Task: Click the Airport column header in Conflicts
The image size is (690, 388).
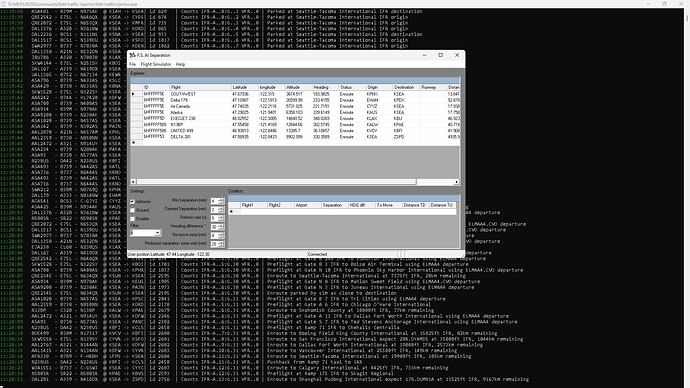Action: (x=307, y=205)
